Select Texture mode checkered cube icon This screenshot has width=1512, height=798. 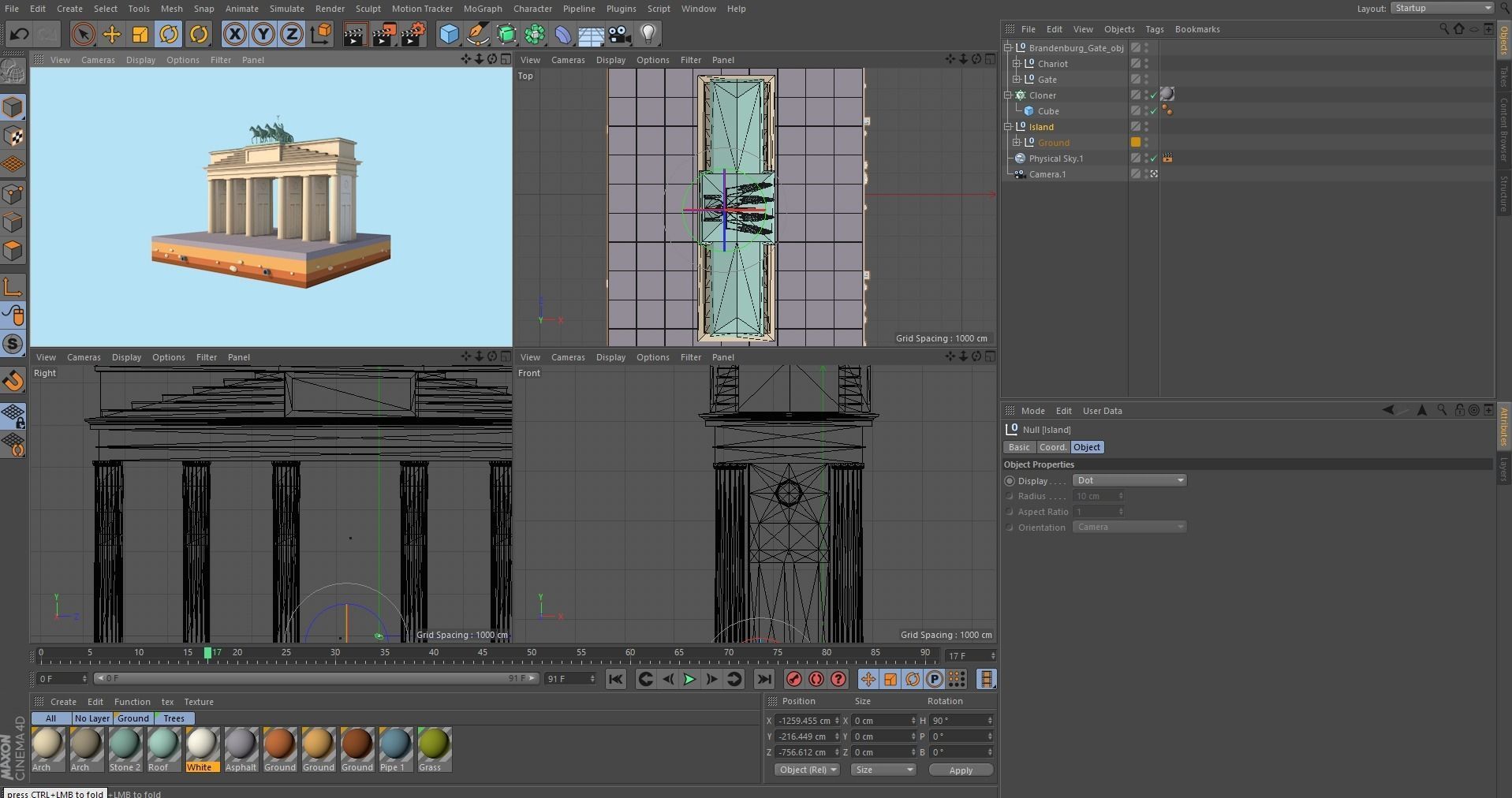(x=13, y=136)
